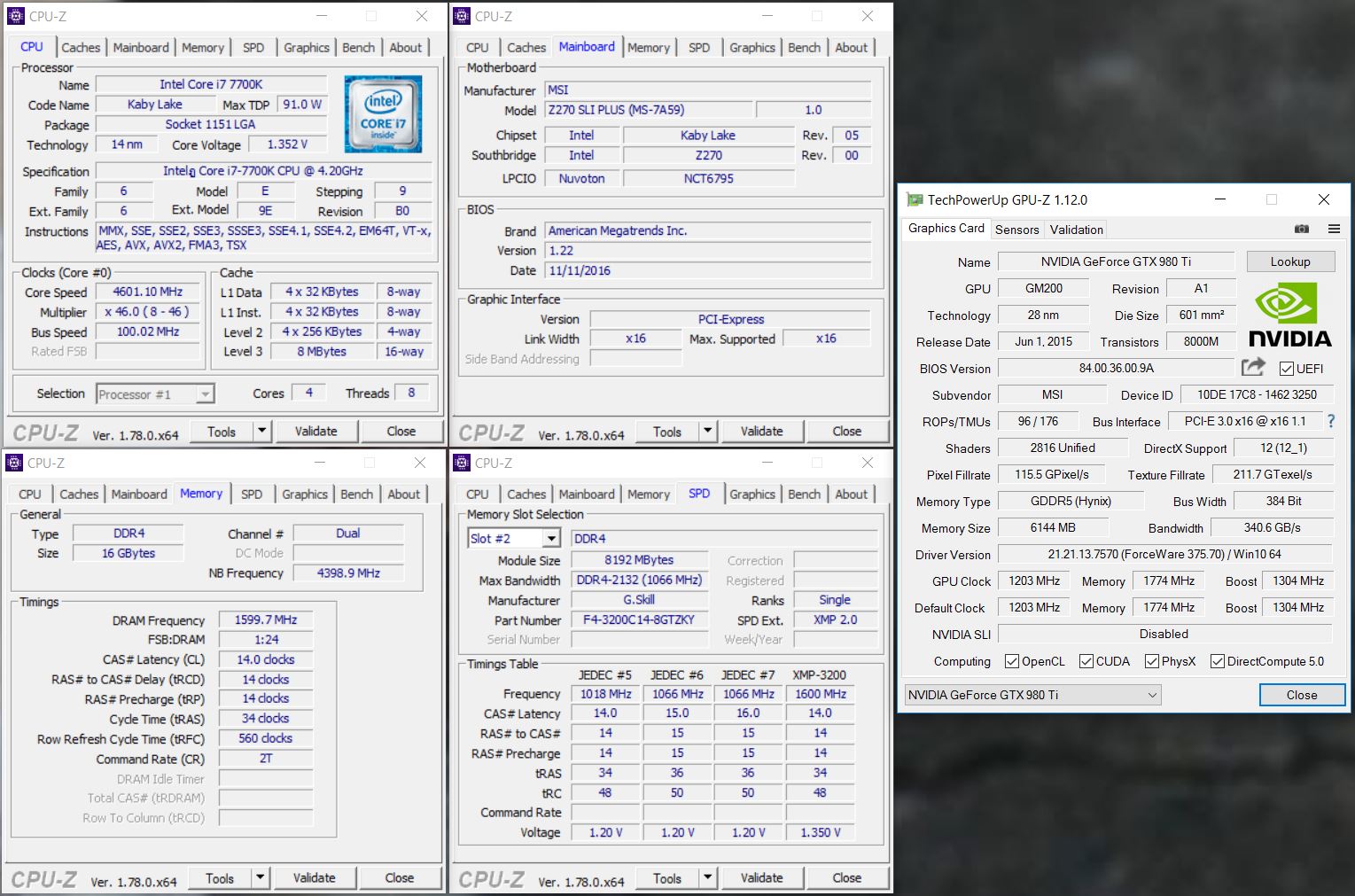Click the Shaders value 2816 Unified
1355x896 pixels.
(x=1063, y=448)
